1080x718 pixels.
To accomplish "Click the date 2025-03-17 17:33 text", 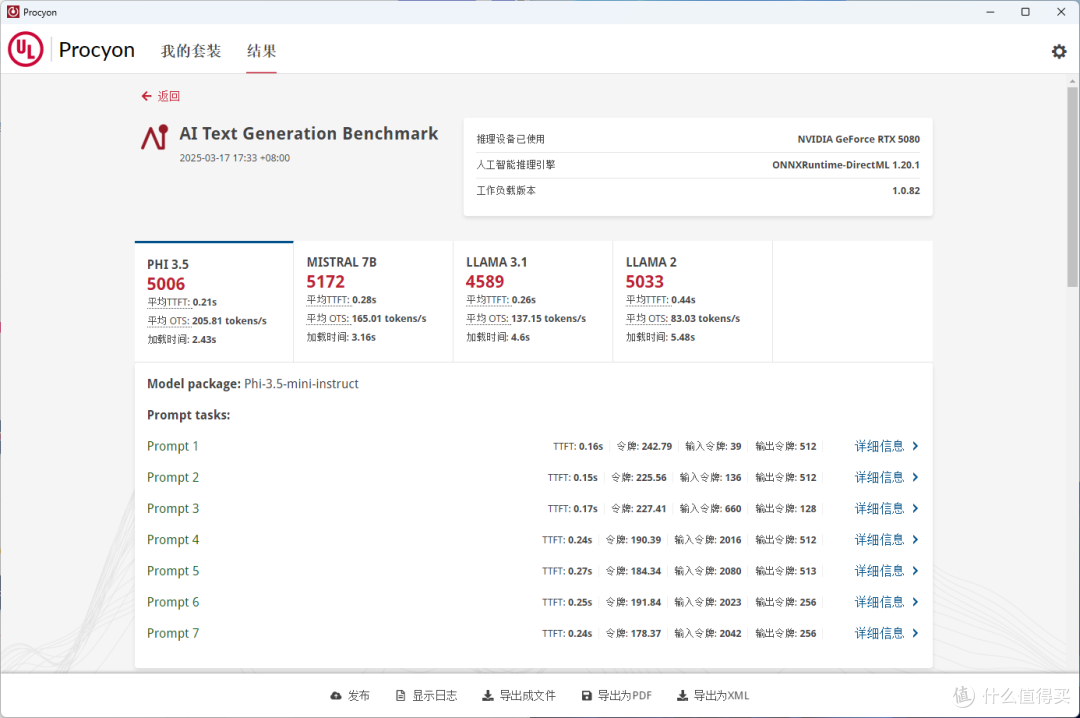I will click(x=234, y=158).
